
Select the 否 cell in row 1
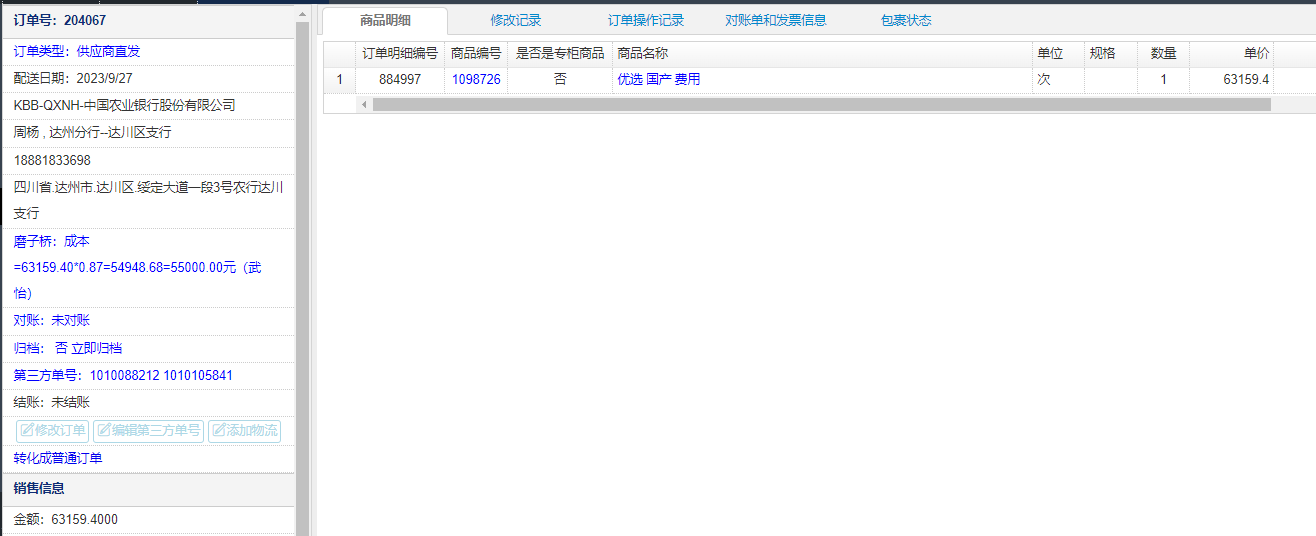pos(560,79)
